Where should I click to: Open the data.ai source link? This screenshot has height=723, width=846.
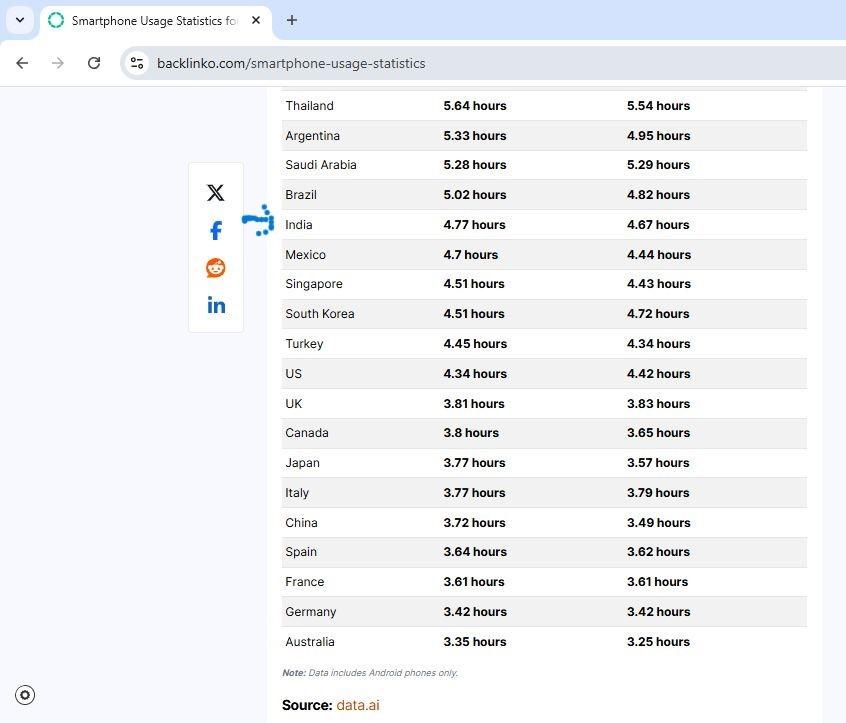(357, 705)
